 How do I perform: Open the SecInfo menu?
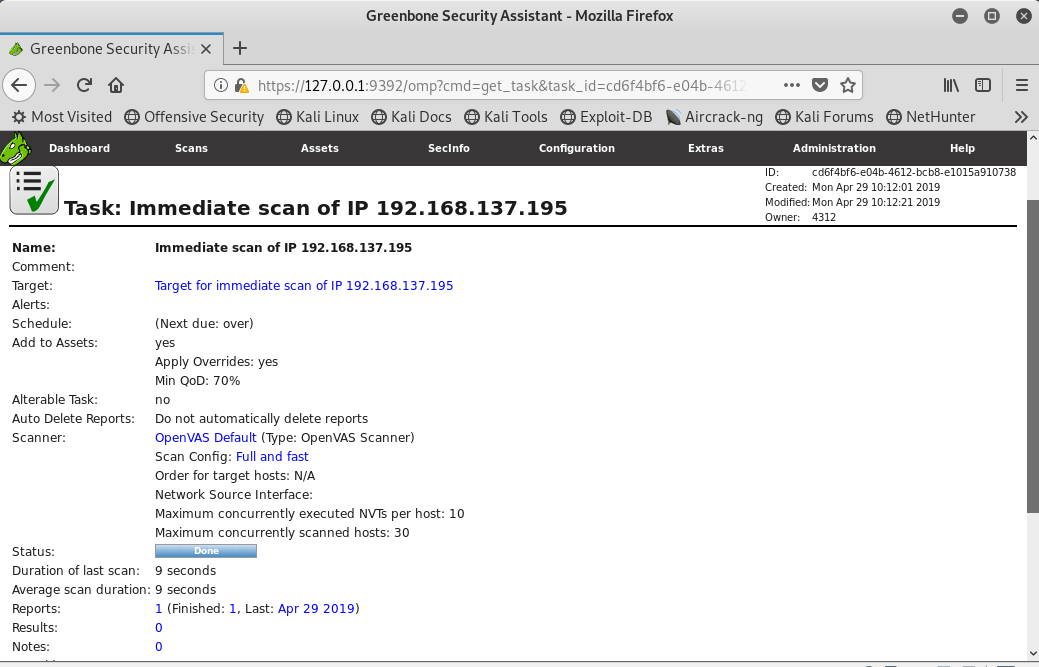pyautogui.click(x=449, y=148)
